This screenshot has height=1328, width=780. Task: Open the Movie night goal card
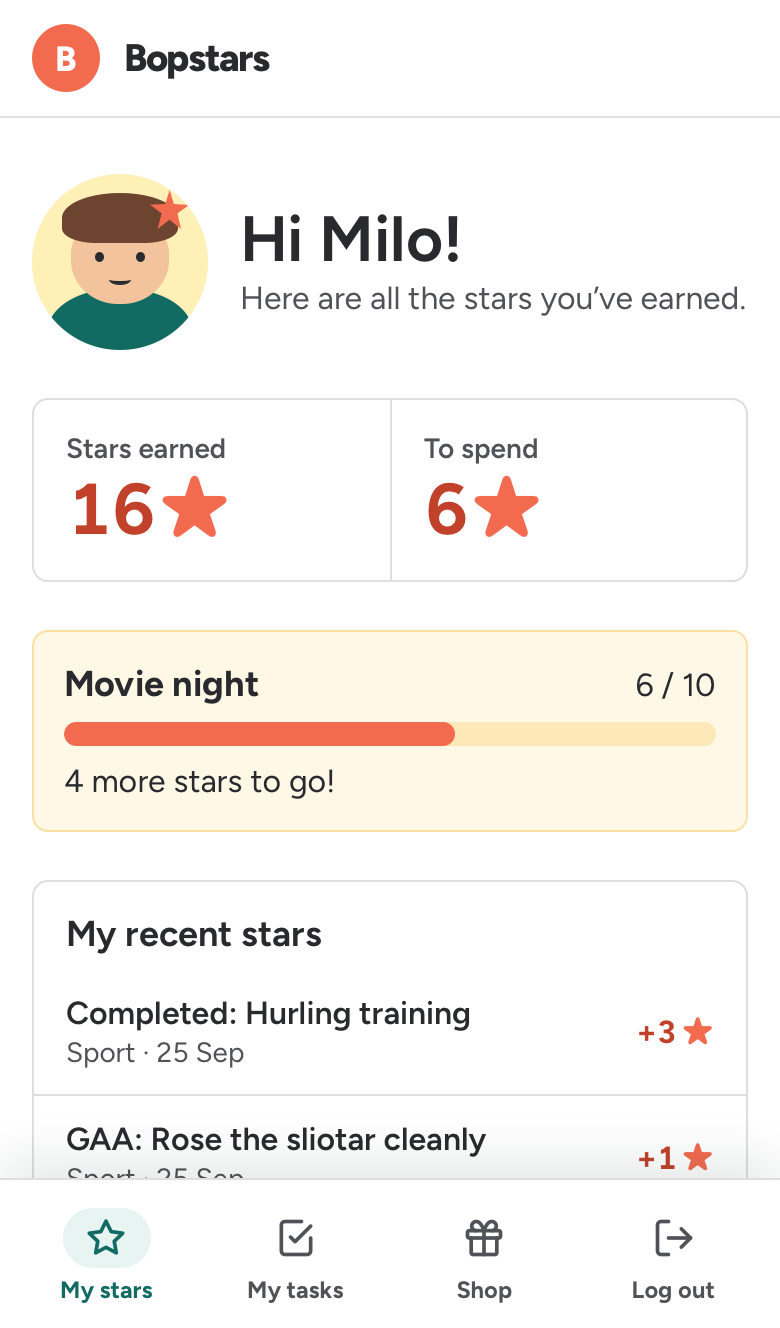click(390, 731)
